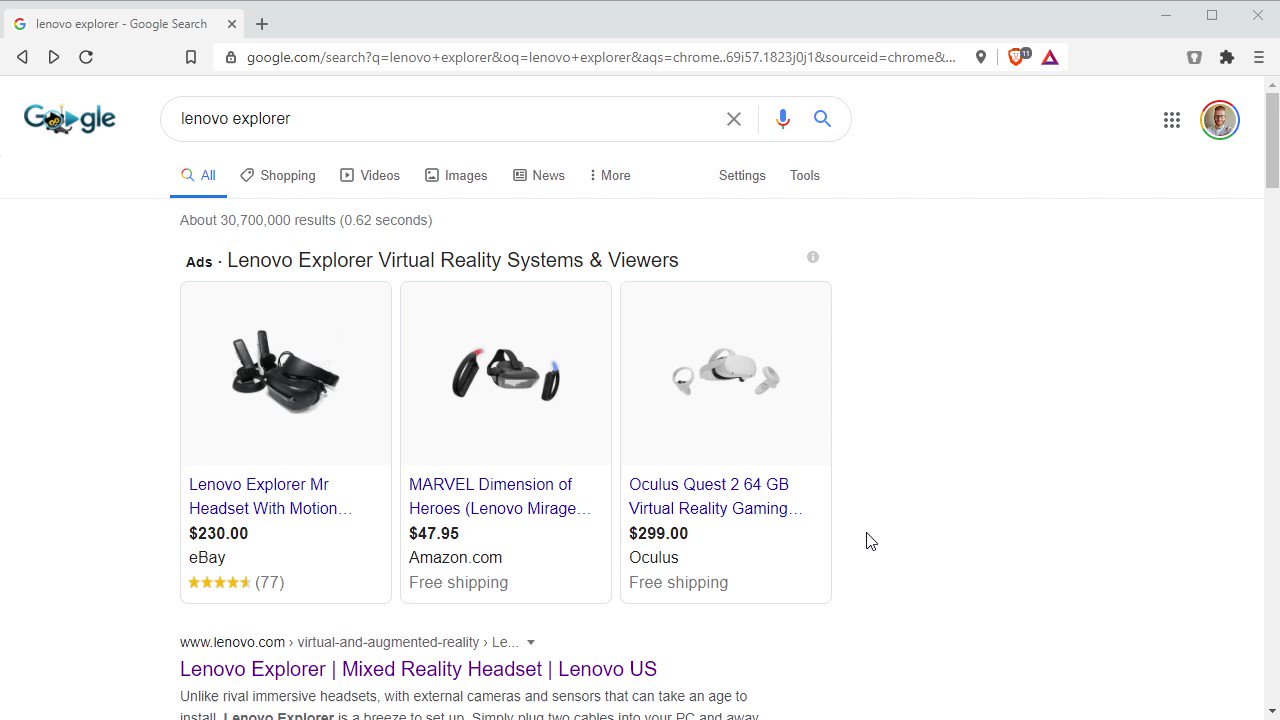Open the browser main menu icon

[1259, 57]
